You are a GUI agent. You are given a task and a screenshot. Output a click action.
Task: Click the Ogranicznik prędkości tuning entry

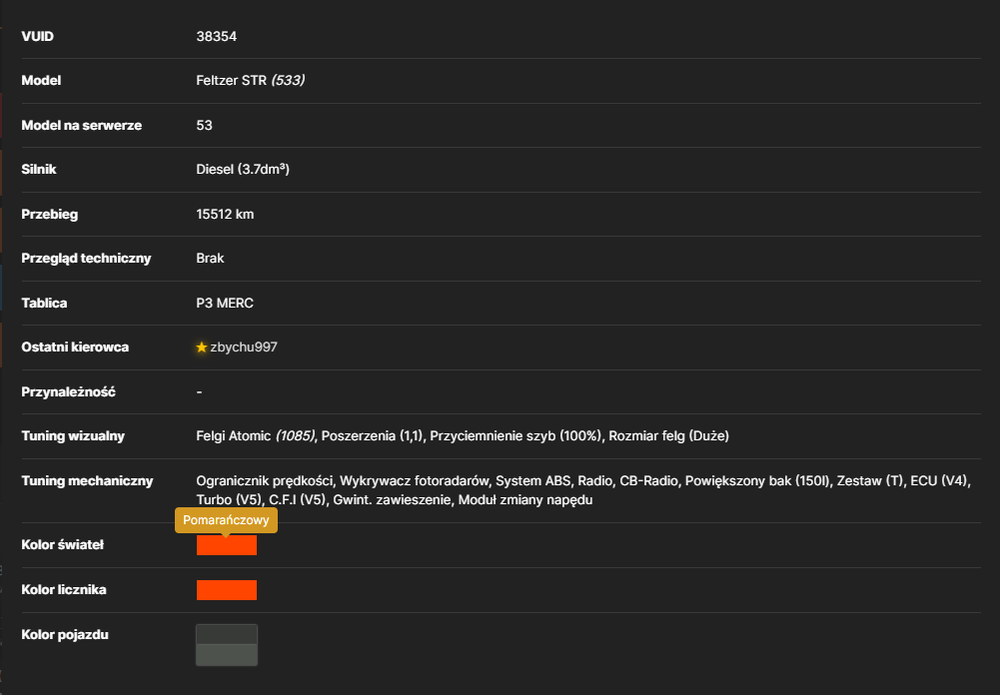click(x=265, y=481)
